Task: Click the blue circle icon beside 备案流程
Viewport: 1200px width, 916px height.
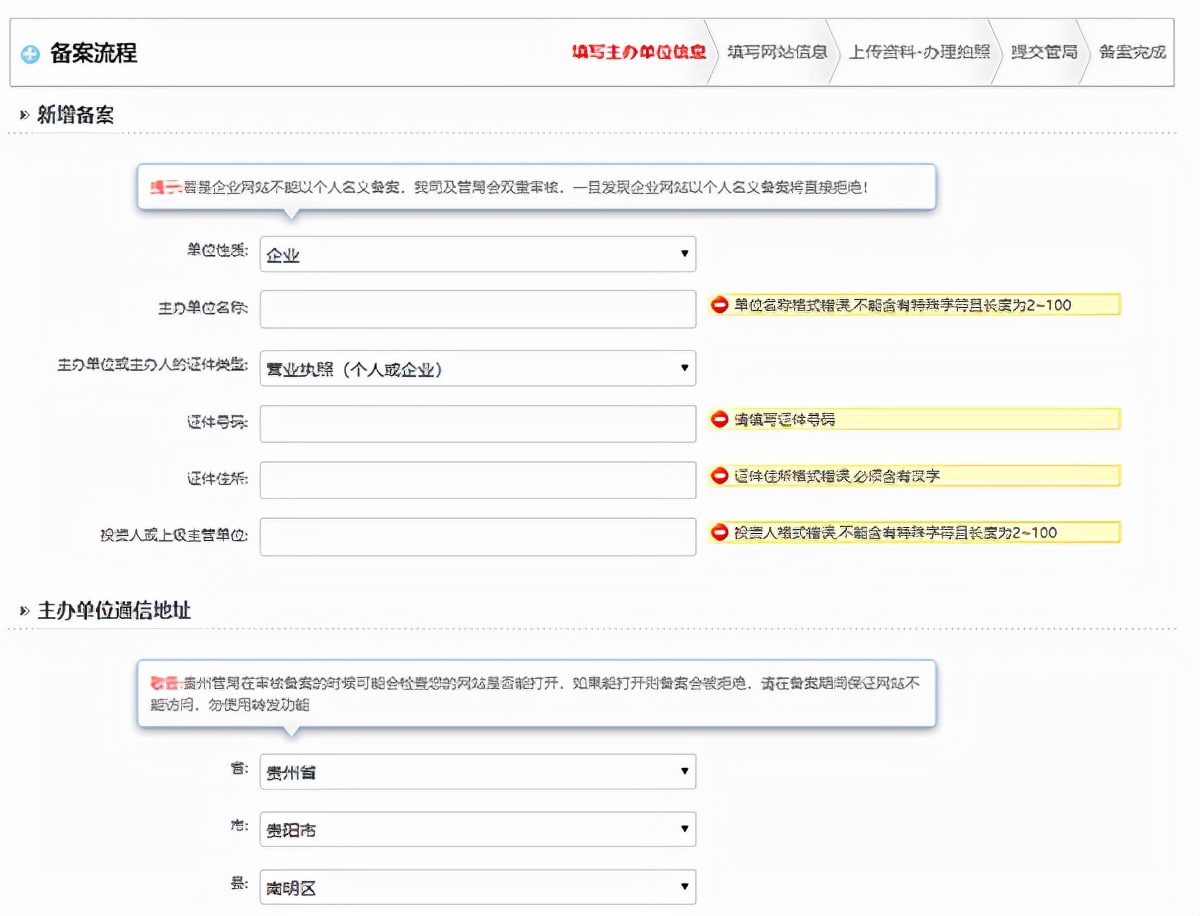Action: (31, 52)
